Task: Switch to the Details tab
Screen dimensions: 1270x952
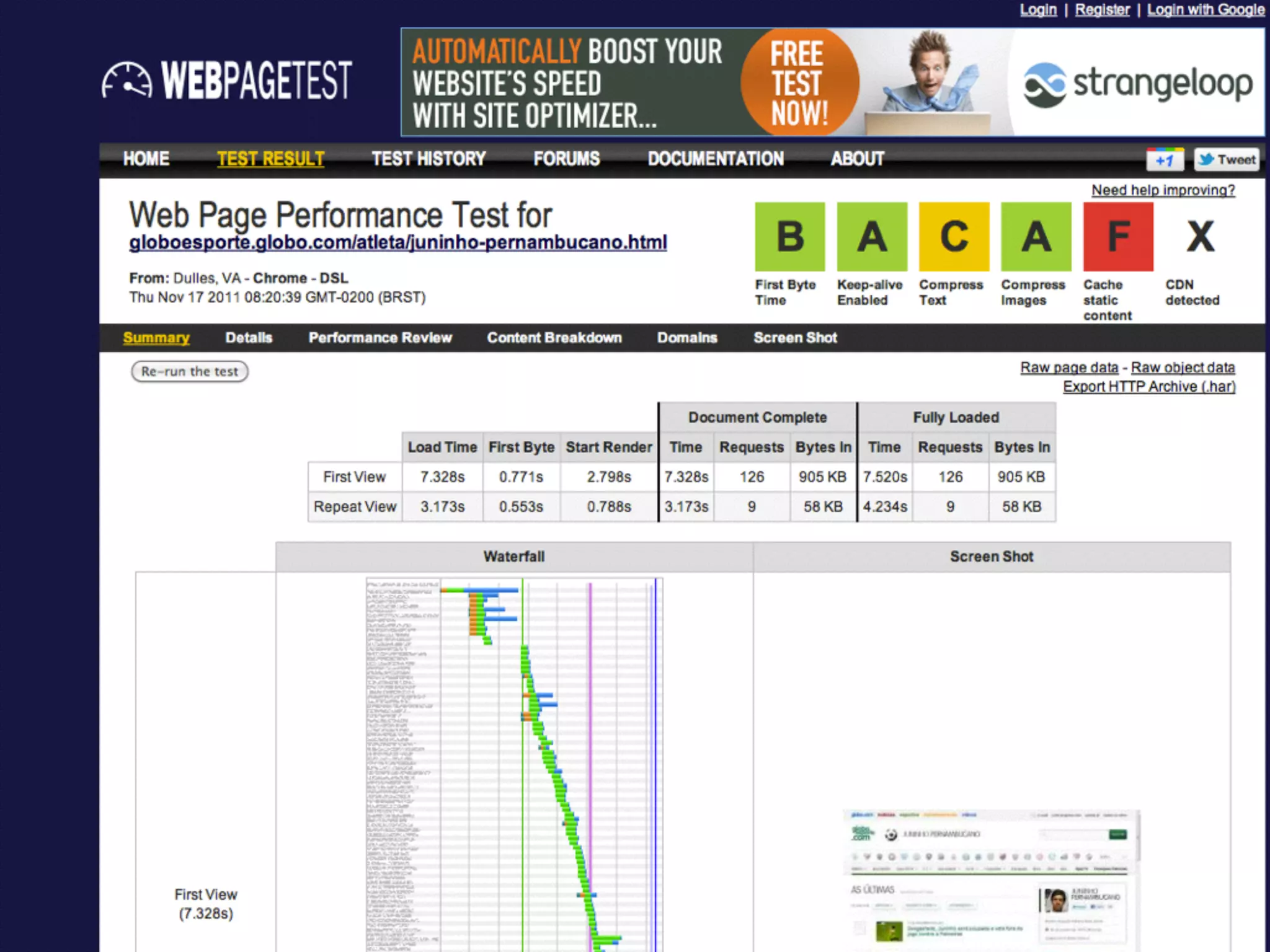Action: point(249,338)
